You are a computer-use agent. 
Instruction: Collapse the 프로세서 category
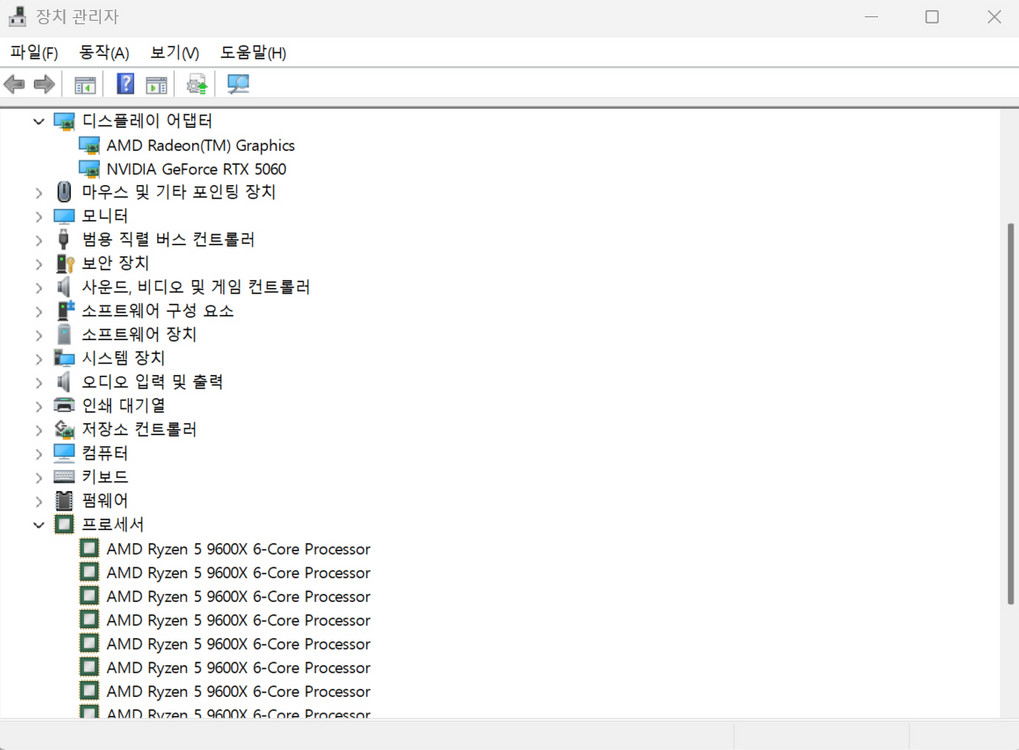pos(38,524)
